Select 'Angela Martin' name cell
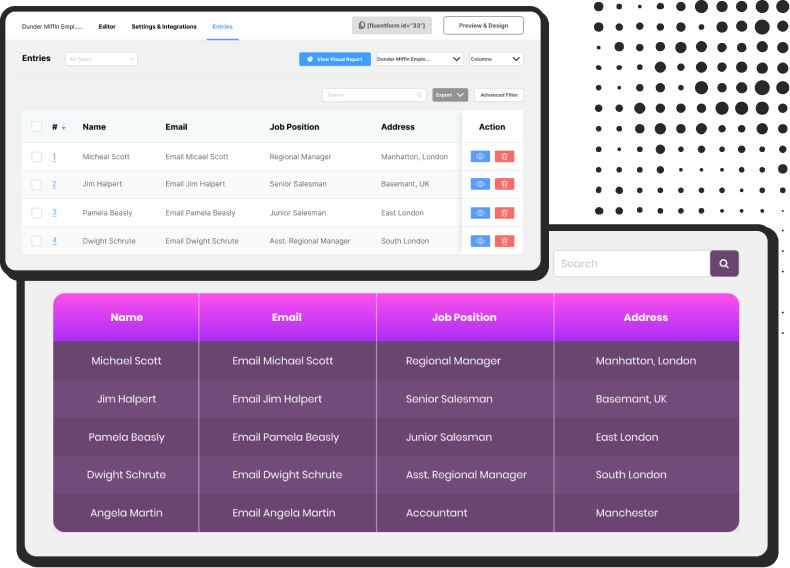The height and width of the screenshot is (568, 790). (126, 513)
